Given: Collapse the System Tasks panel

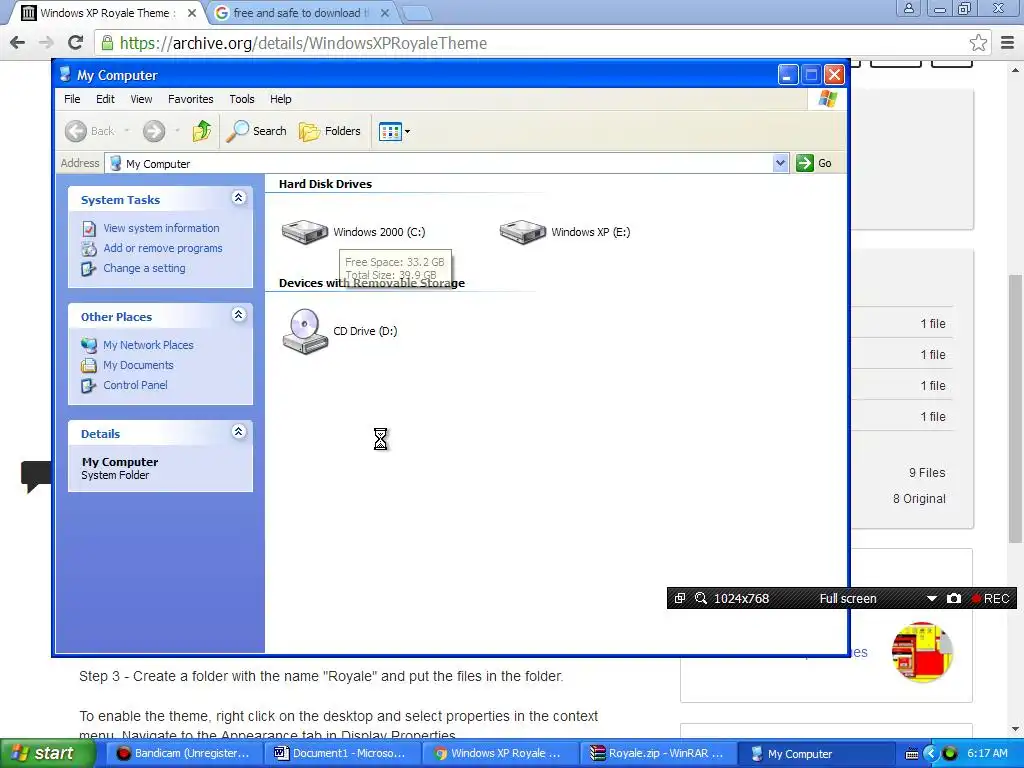Looking at the screenshot, I should (x=238, y=198).
